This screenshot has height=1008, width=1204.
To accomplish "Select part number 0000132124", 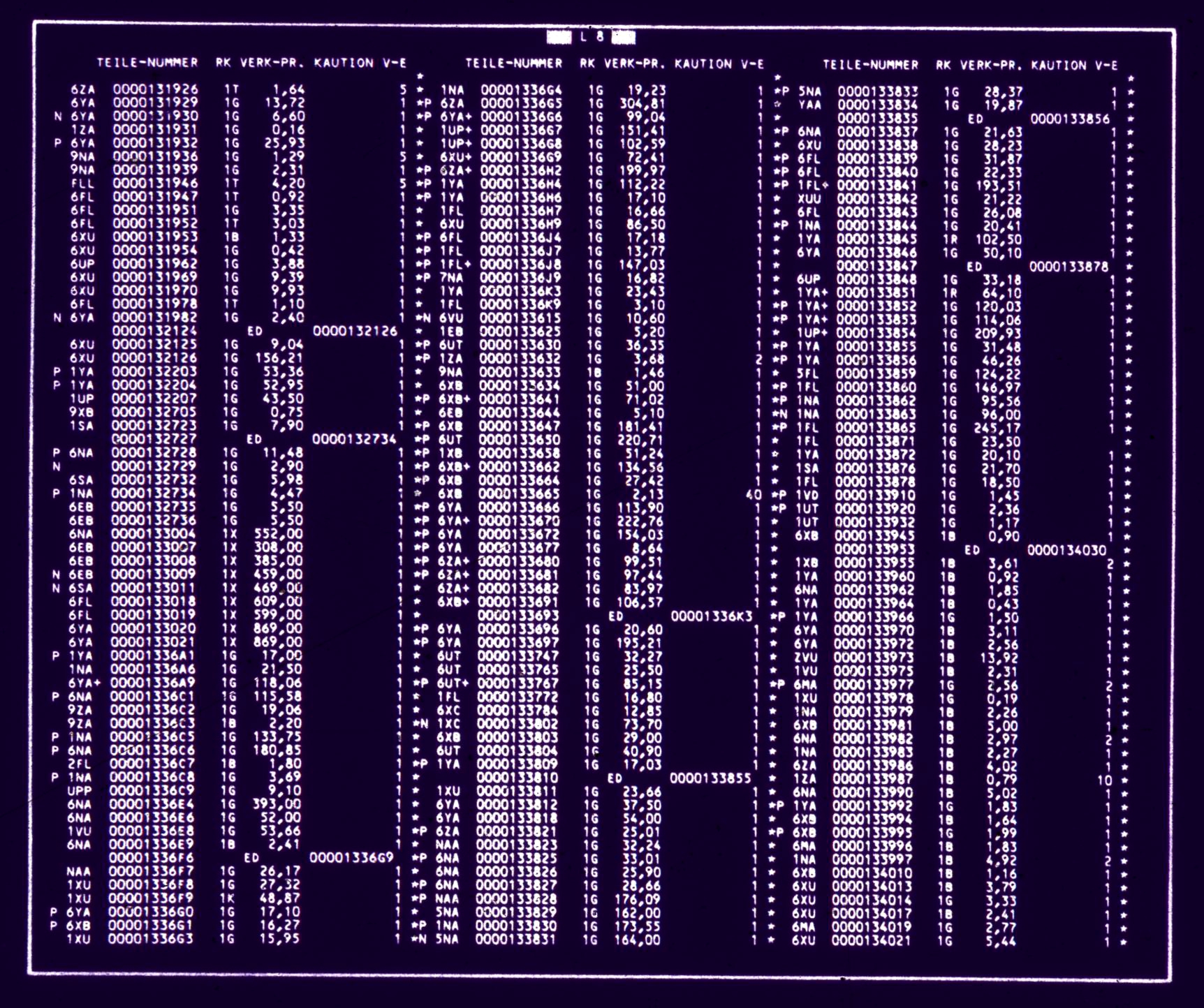I will (x=155, y=331).
